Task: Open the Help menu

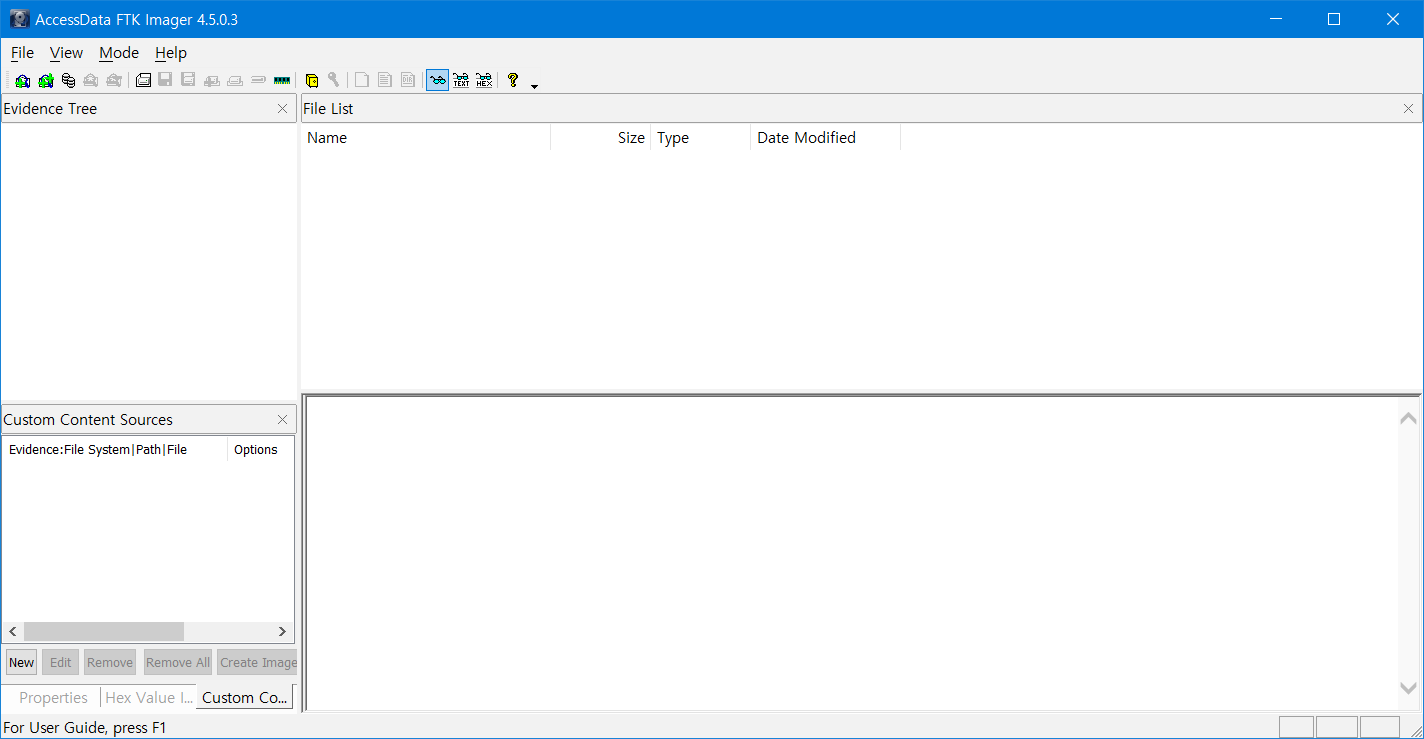Action: tap(171, 53)
